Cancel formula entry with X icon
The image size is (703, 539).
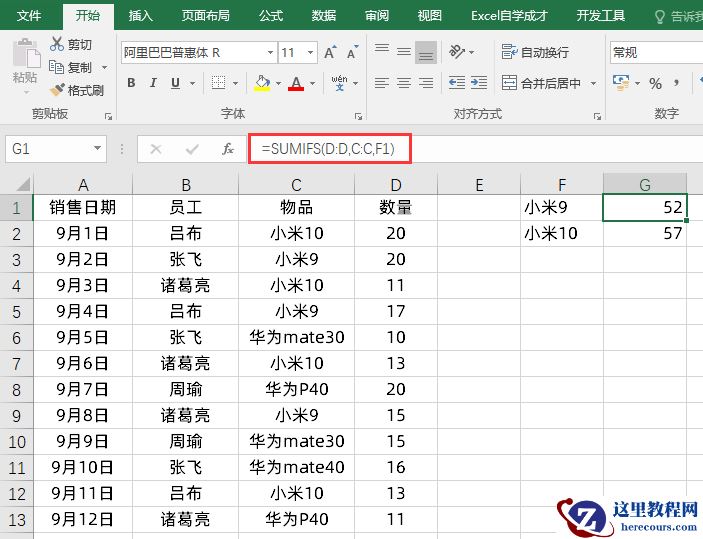click(156, 148)
